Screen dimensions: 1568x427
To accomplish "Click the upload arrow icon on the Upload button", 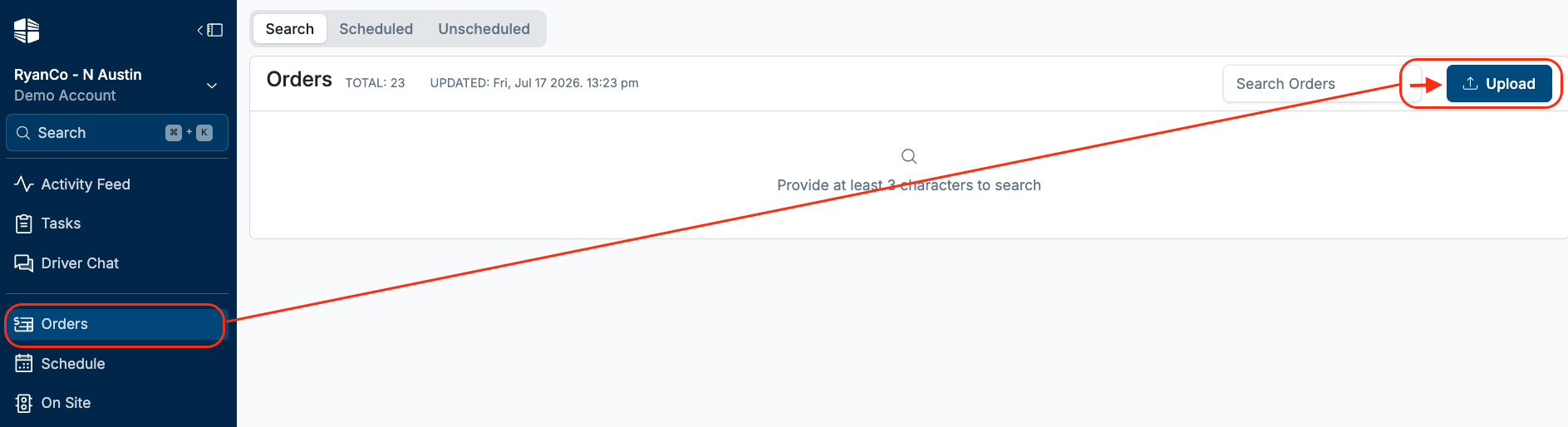I will click(x=1470, y=83).
